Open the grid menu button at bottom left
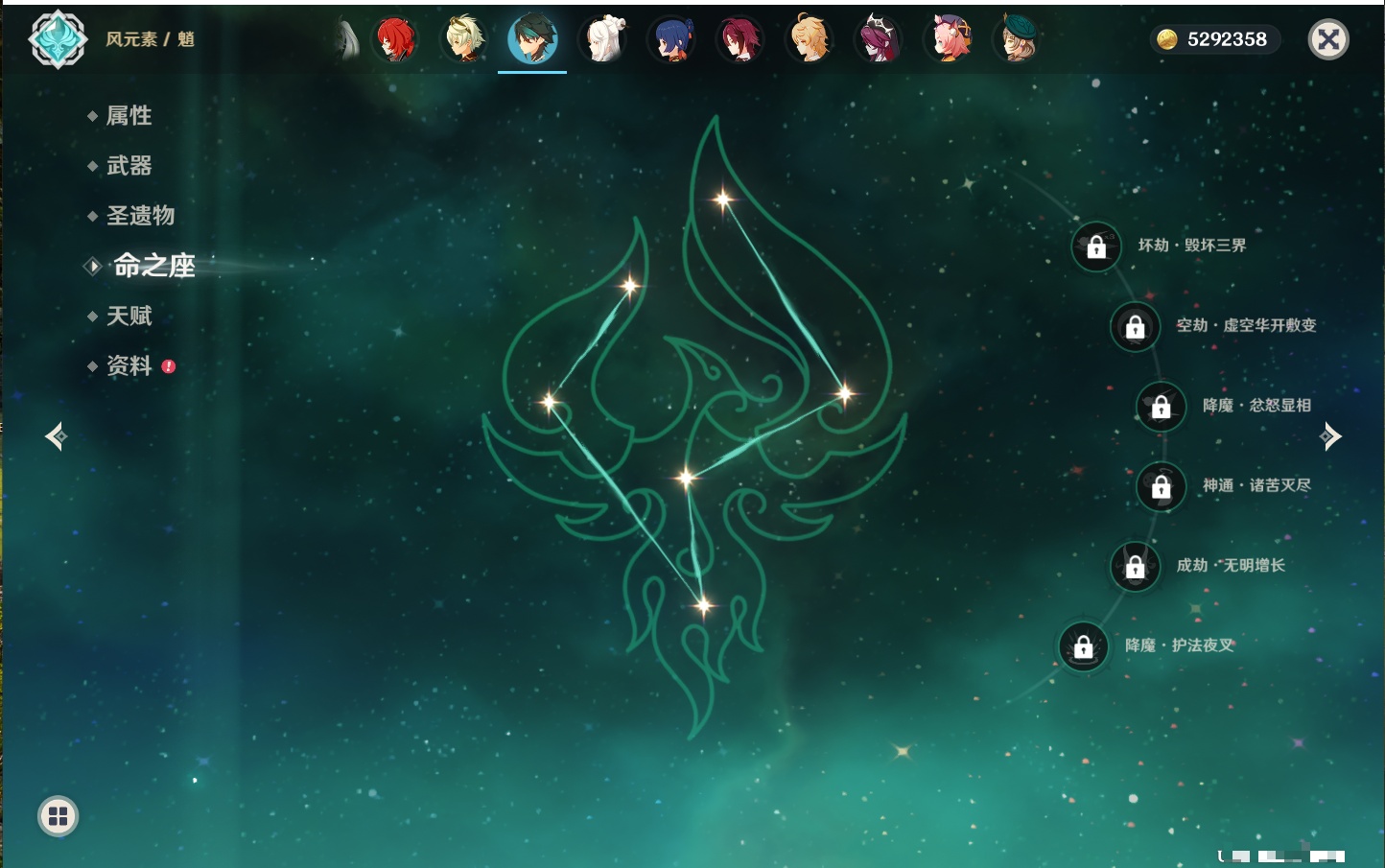 click(x=58, y=816)
